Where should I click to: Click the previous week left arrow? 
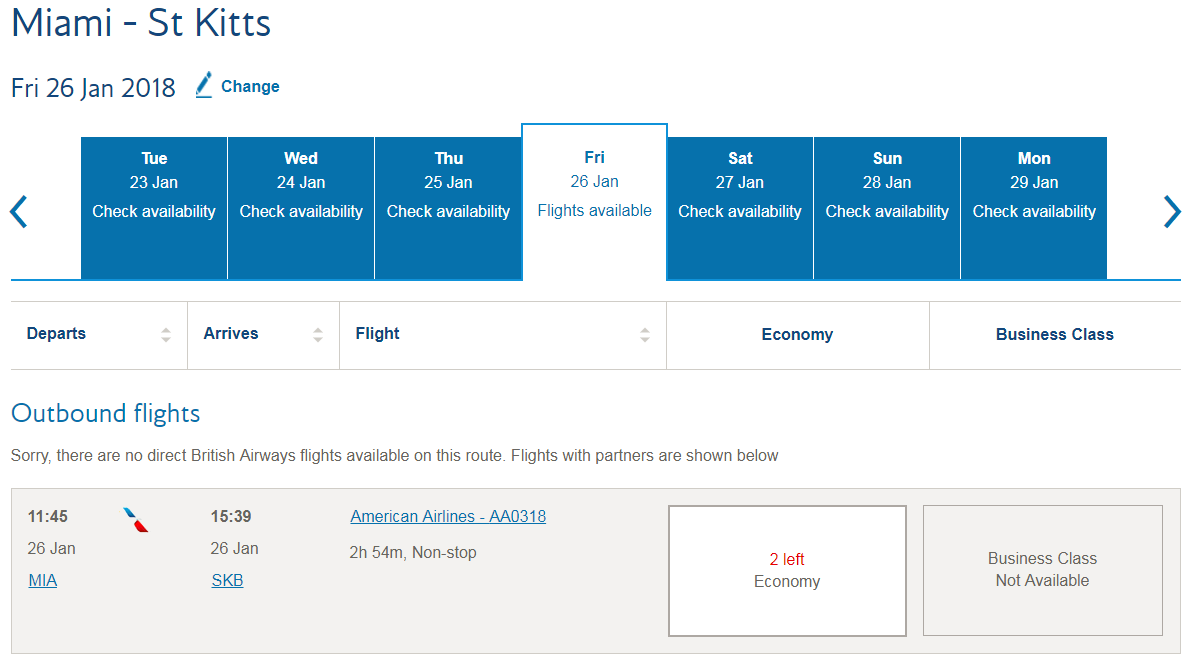(19, 212)
